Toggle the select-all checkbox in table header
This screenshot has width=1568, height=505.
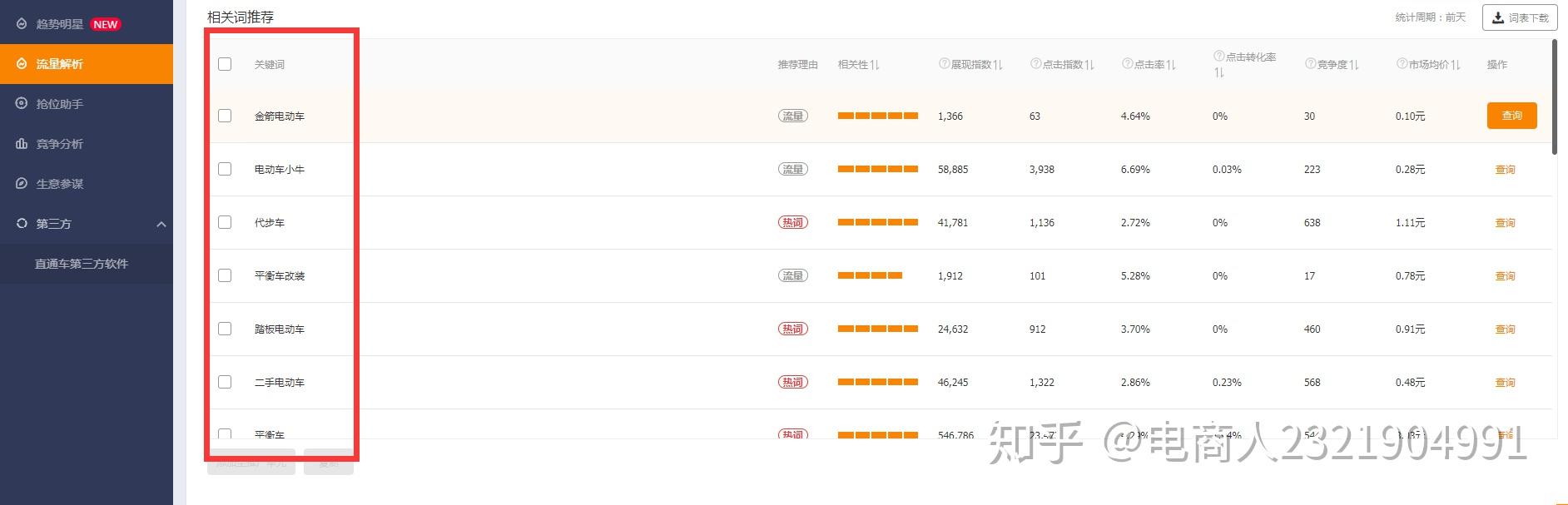point(225,64)
